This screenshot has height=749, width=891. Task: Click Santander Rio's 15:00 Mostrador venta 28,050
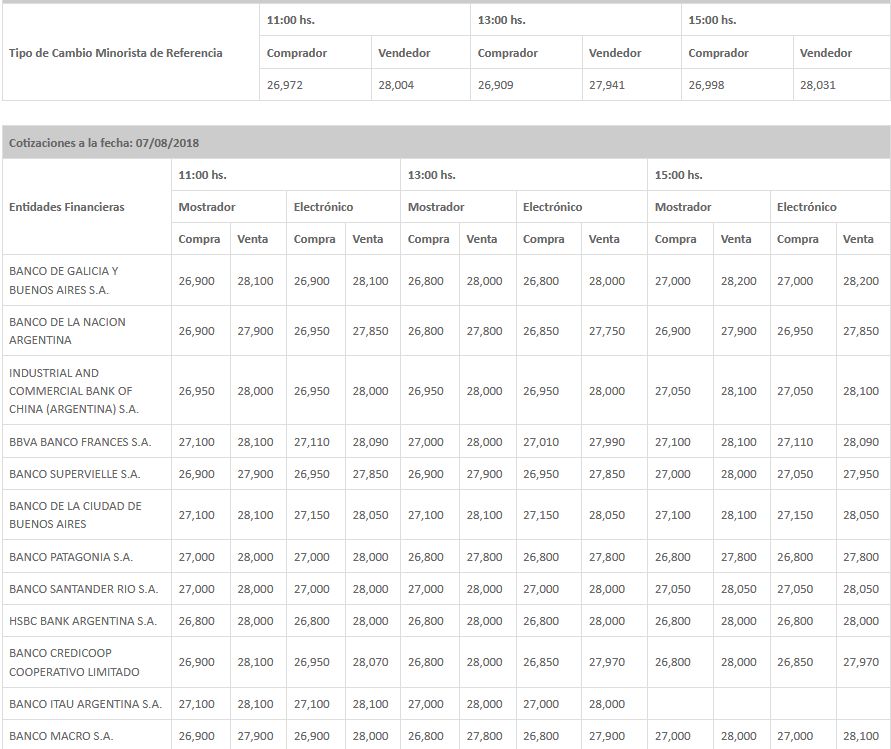[x=738, y=589]
